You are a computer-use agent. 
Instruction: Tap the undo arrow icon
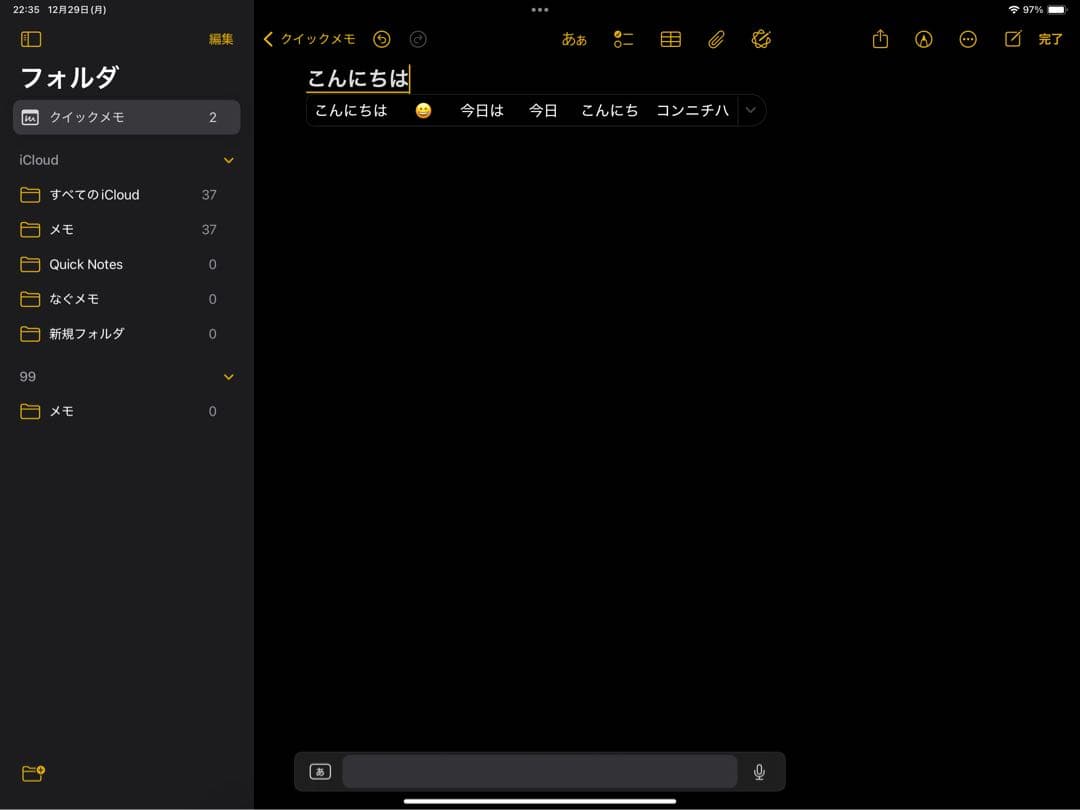pos(381,39)
